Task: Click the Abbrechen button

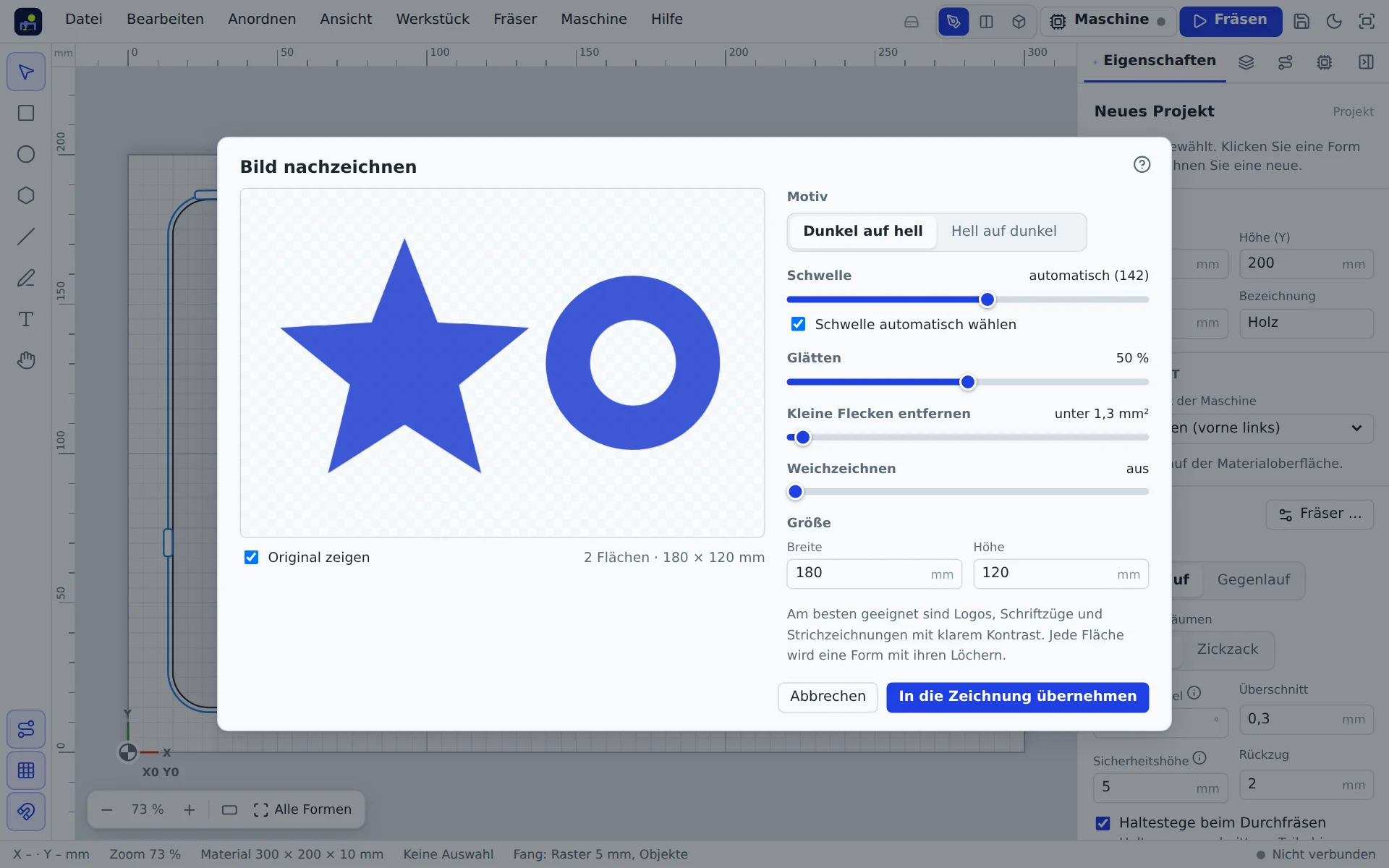Action: (828, 697)
